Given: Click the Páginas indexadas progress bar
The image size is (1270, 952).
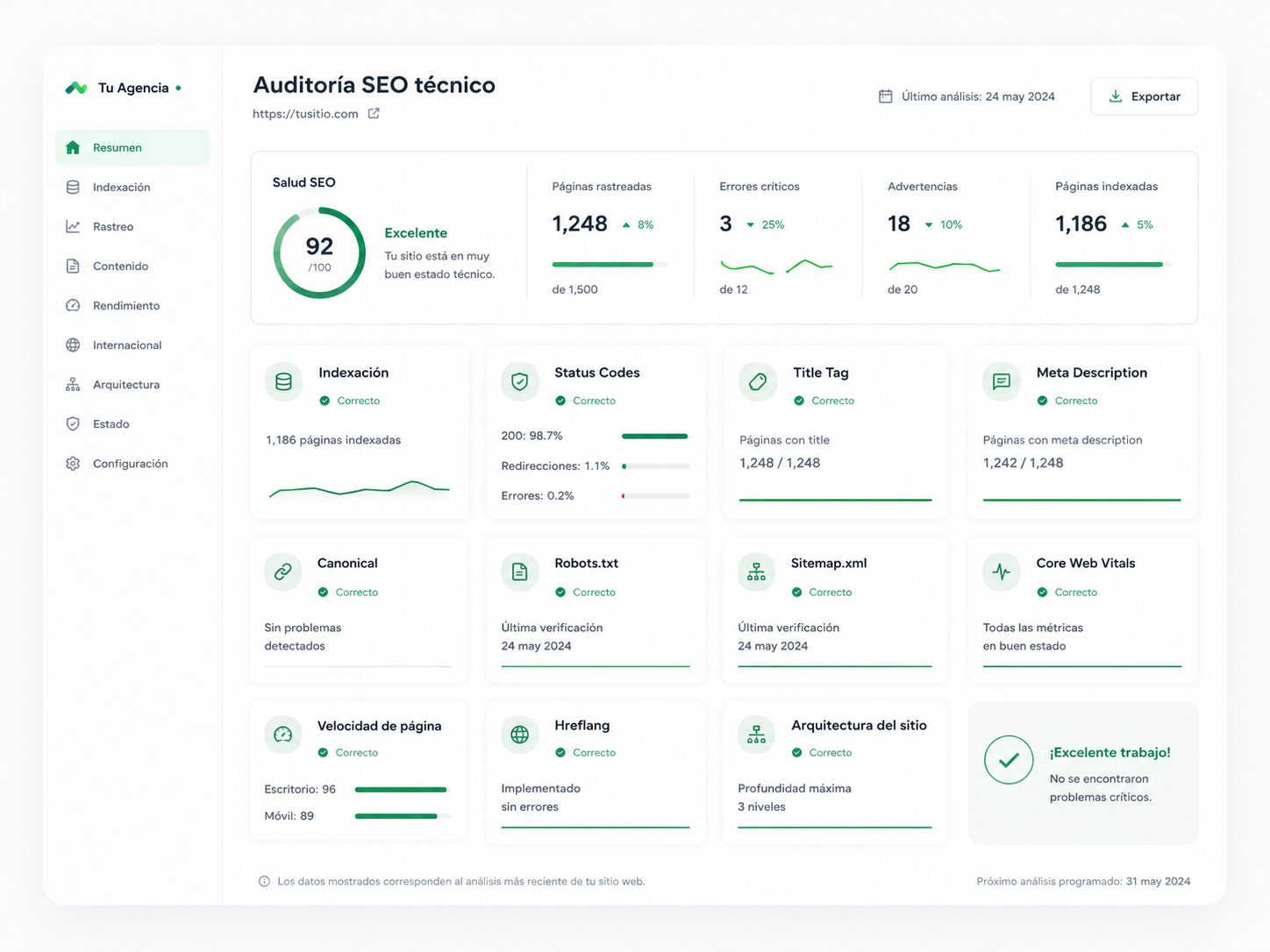Looking at the screenshot, I should (x=1113, y=264).
